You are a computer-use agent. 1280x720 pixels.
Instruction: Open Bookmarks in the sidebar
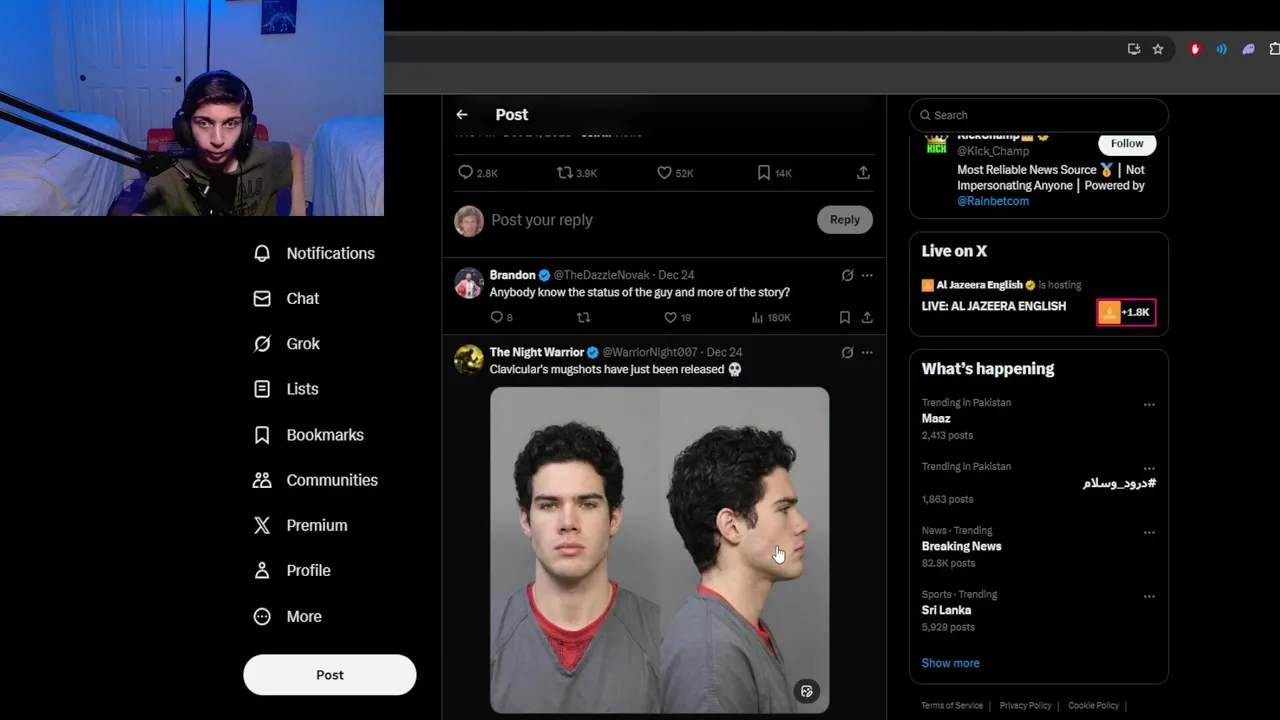tap(308, 435)
